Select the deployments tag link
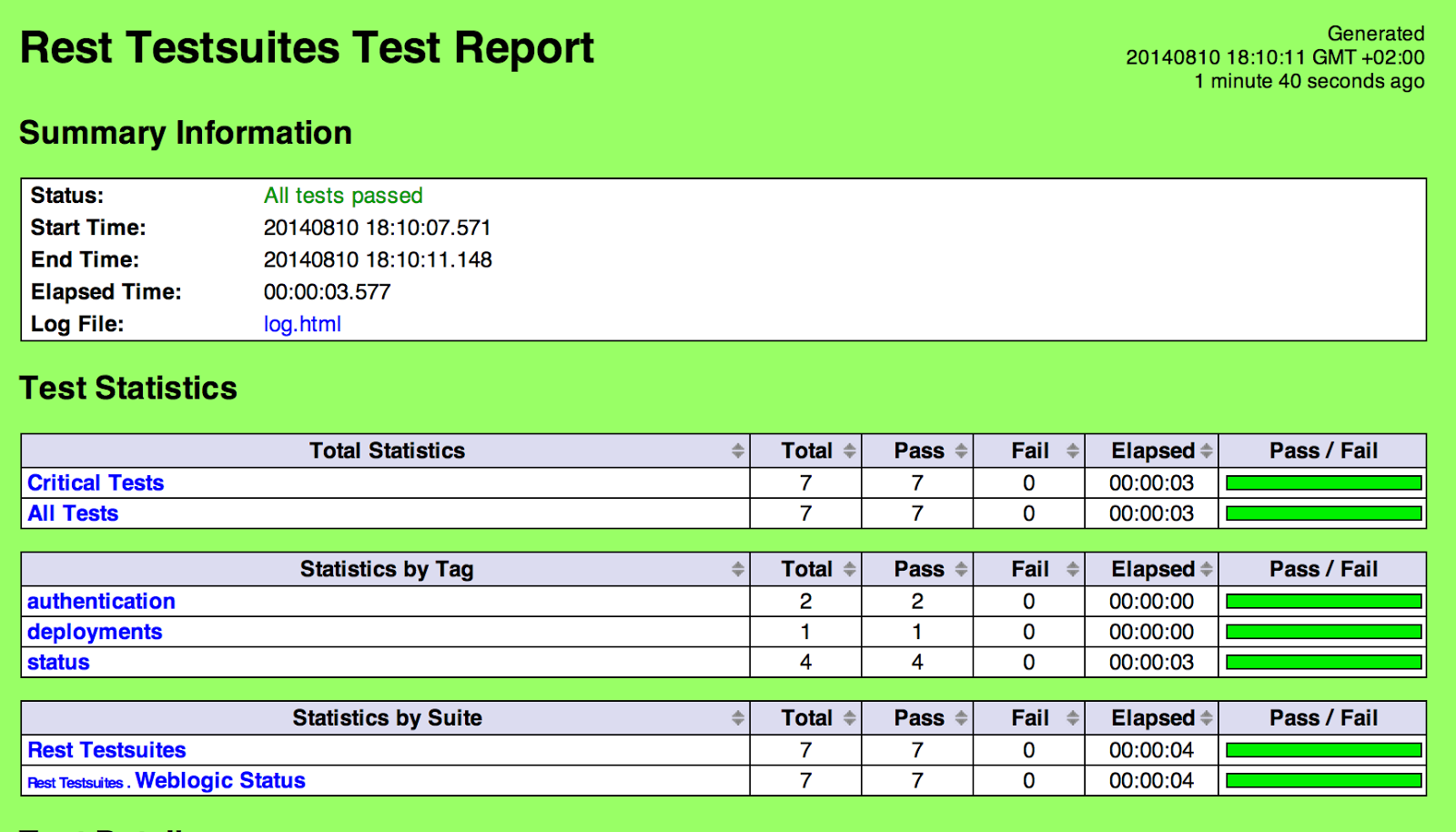The width and height of the screenshot is (1456, 832). 95,632
